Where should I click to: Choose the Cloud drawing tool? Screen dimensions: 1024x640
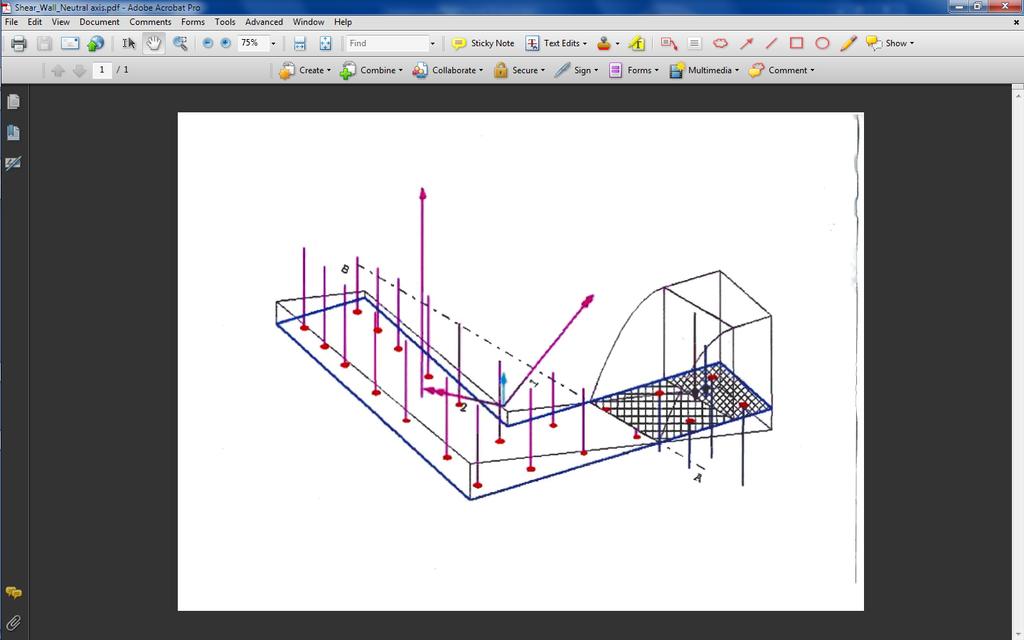(720, 44)
